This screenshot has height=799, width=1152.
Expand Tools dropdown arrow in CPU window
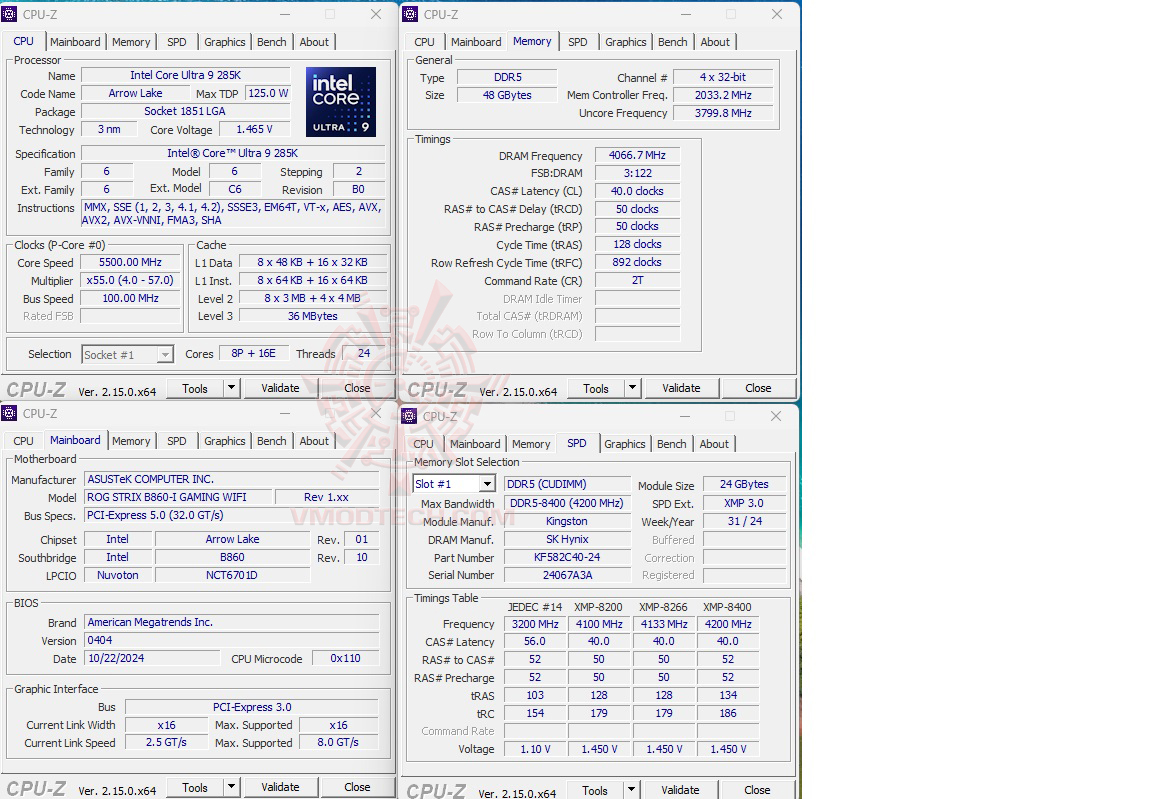click(x=231, y=388)
